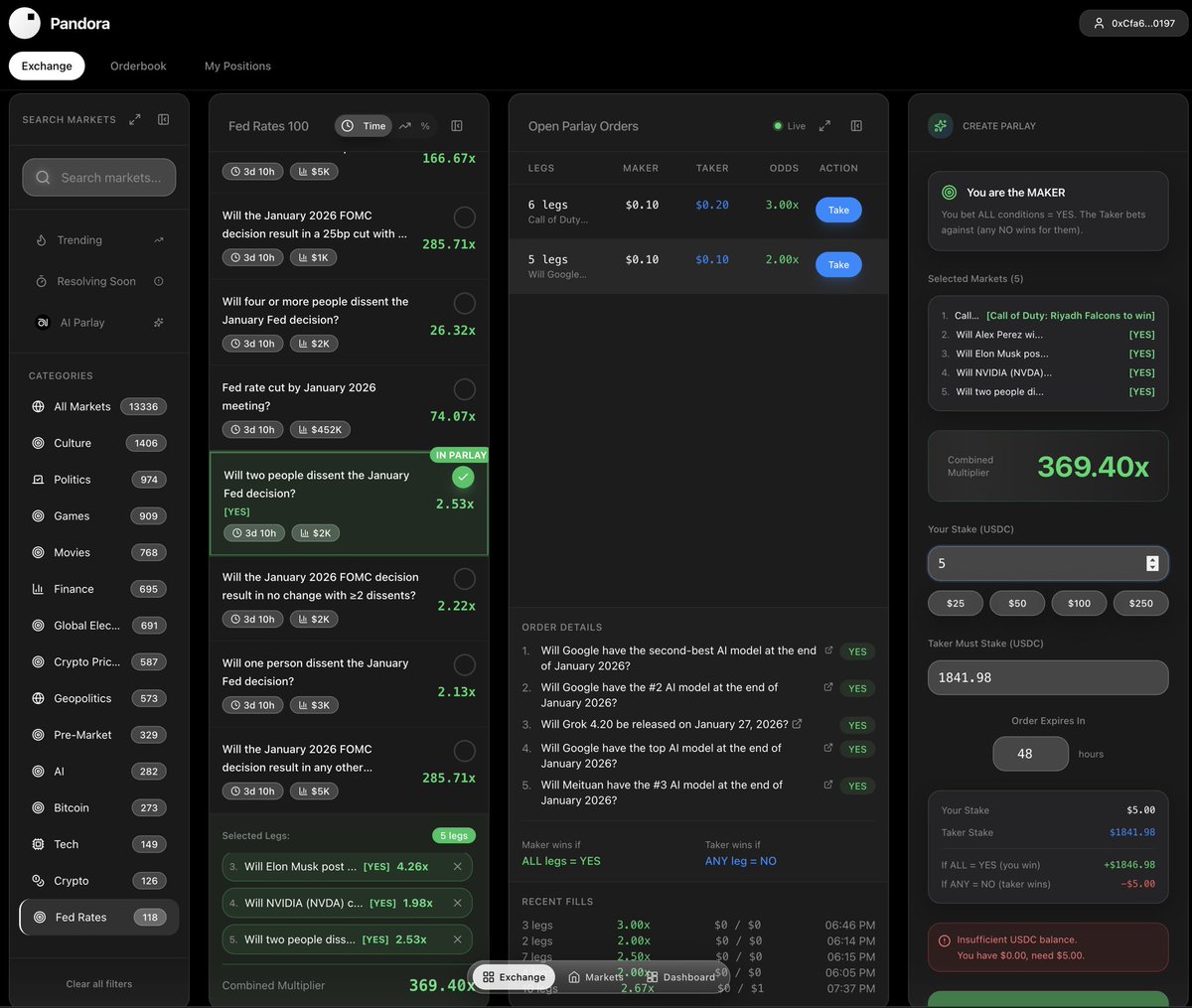Open external link for Meituan #3 leg
This screenshot has height=1008, width=1192.
(x=828, y=785)
